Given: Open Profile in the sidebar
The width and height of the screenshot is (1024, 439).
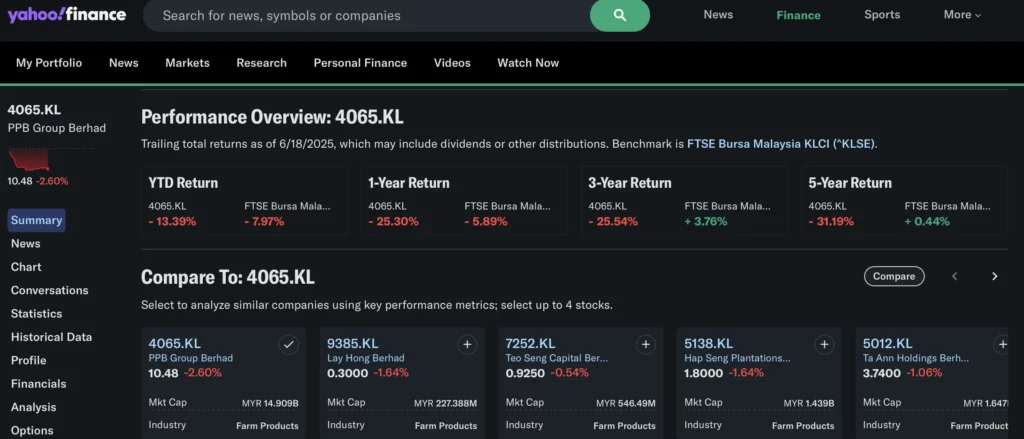Looking at the screenshot, I should coord(29,361).
